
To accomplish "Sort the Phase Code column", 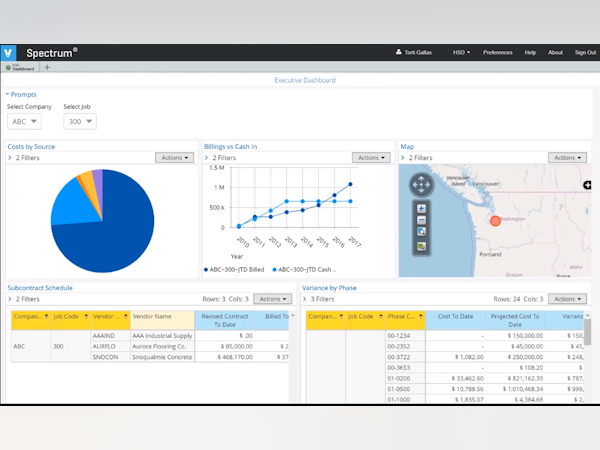I will tap(421, 316).
